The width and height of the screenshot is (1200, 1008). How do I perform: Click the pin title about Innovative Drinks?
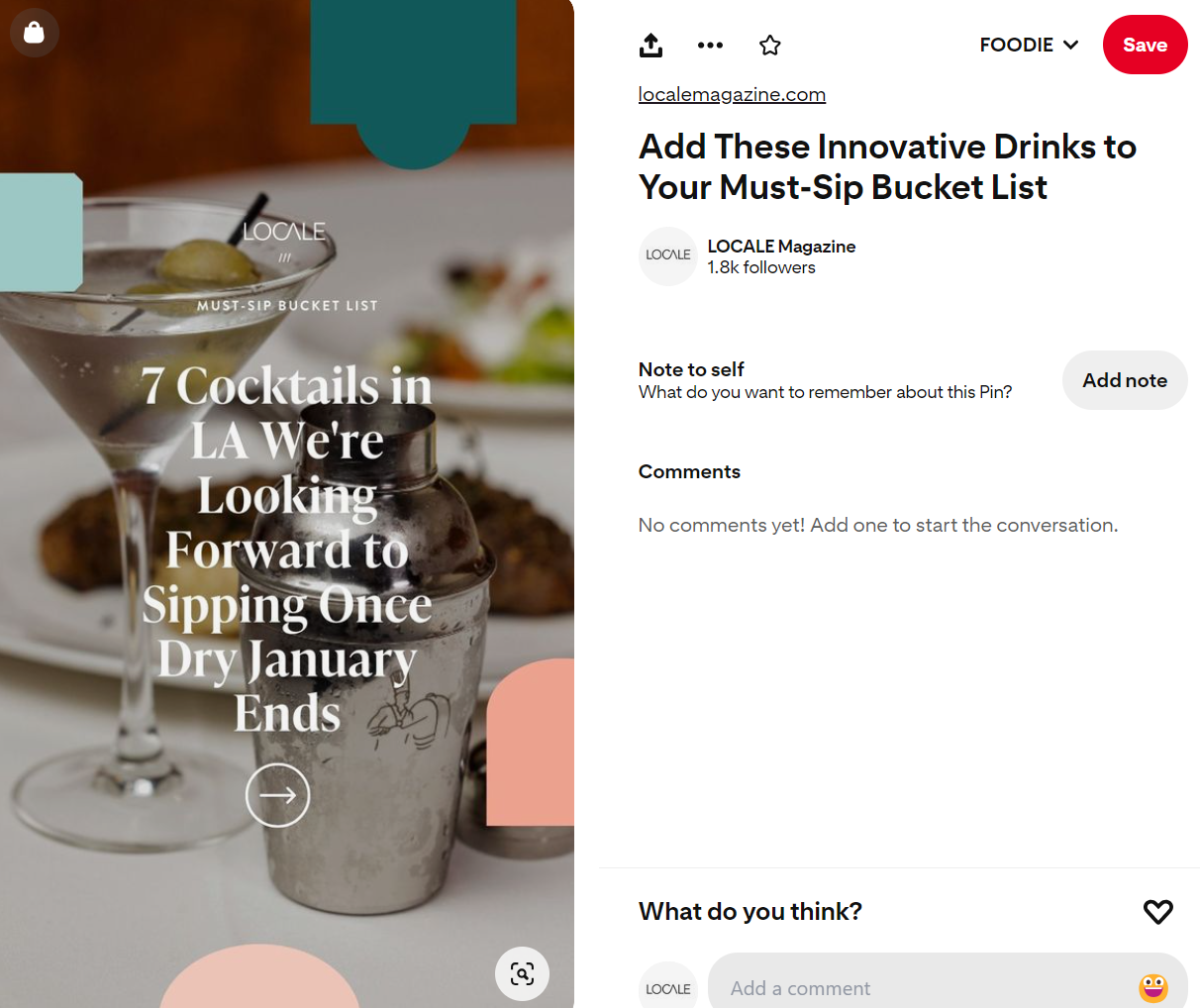[887, 166]
